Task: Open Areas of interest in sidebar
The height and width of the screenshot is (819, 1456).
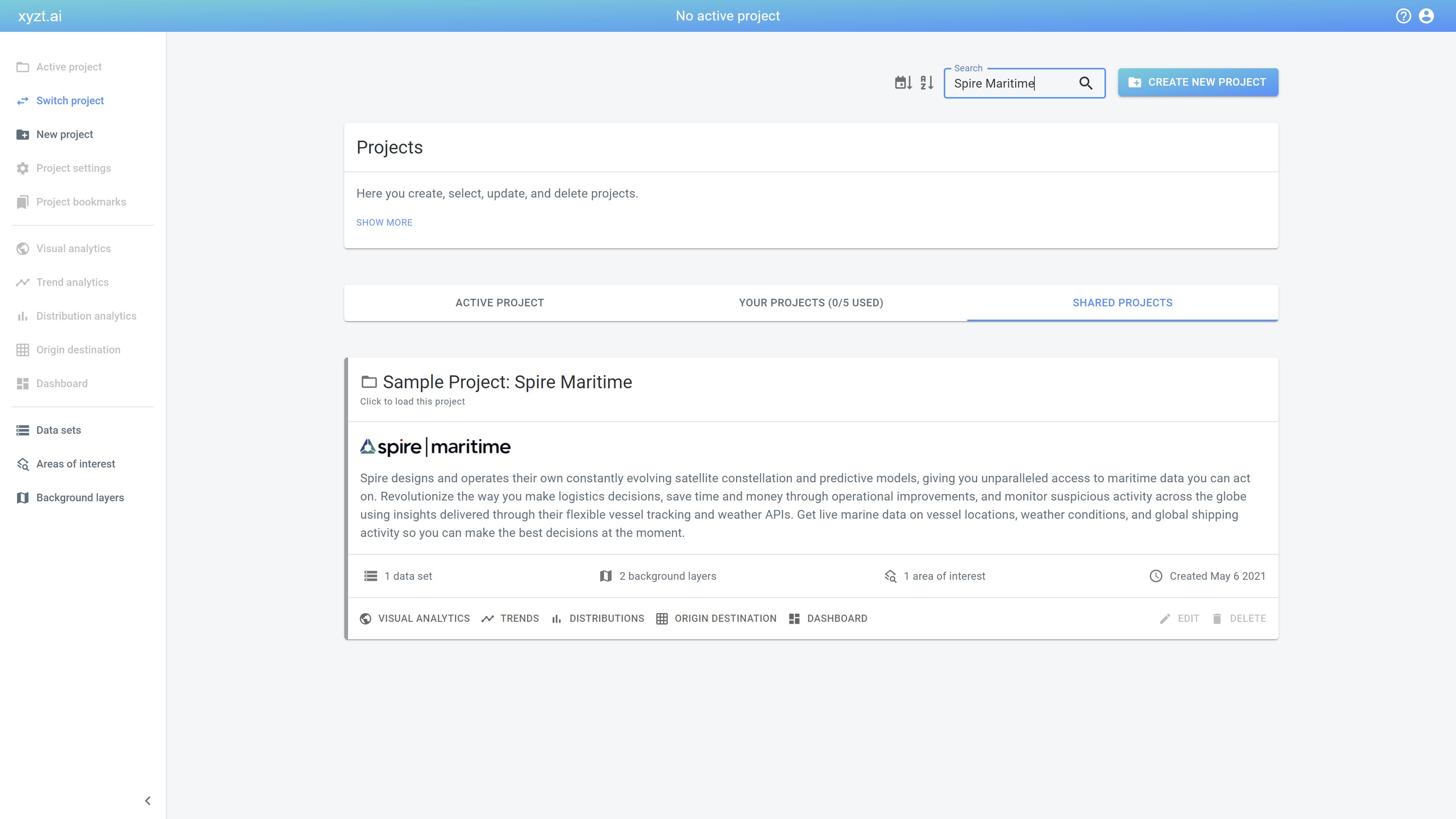Action: [x=75, y=464]
